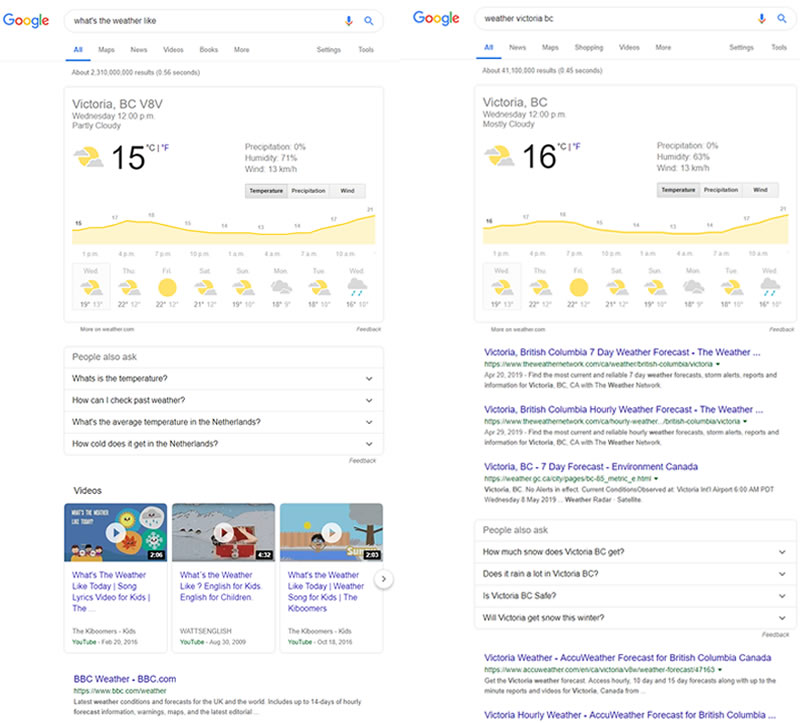
Task: Select Sun forecast day in left page
Action: point(243,288)
